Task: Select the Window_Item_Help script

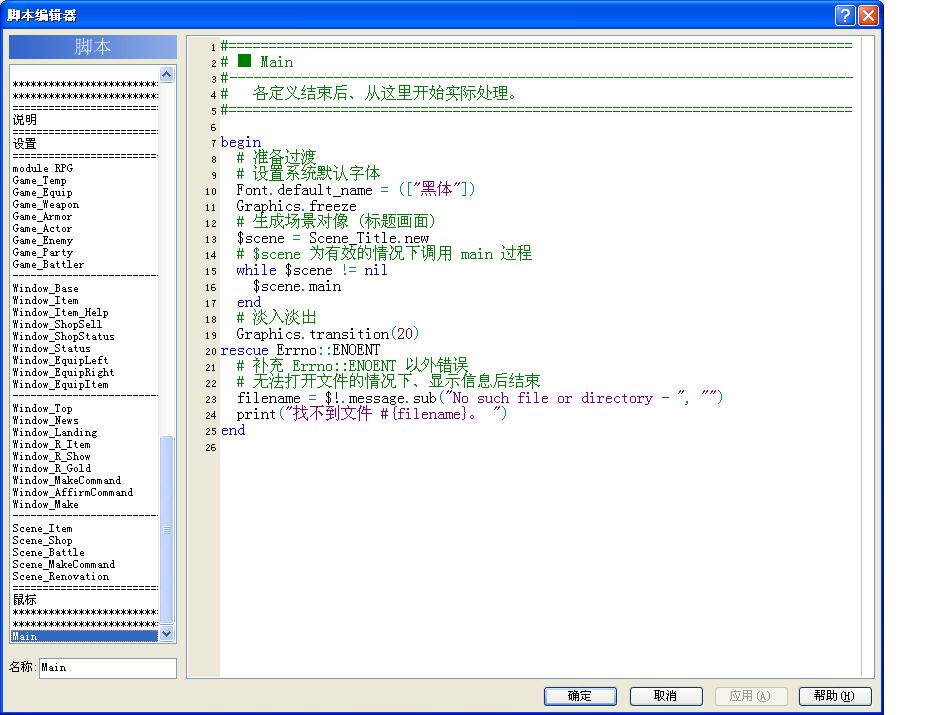Action: 84,313
